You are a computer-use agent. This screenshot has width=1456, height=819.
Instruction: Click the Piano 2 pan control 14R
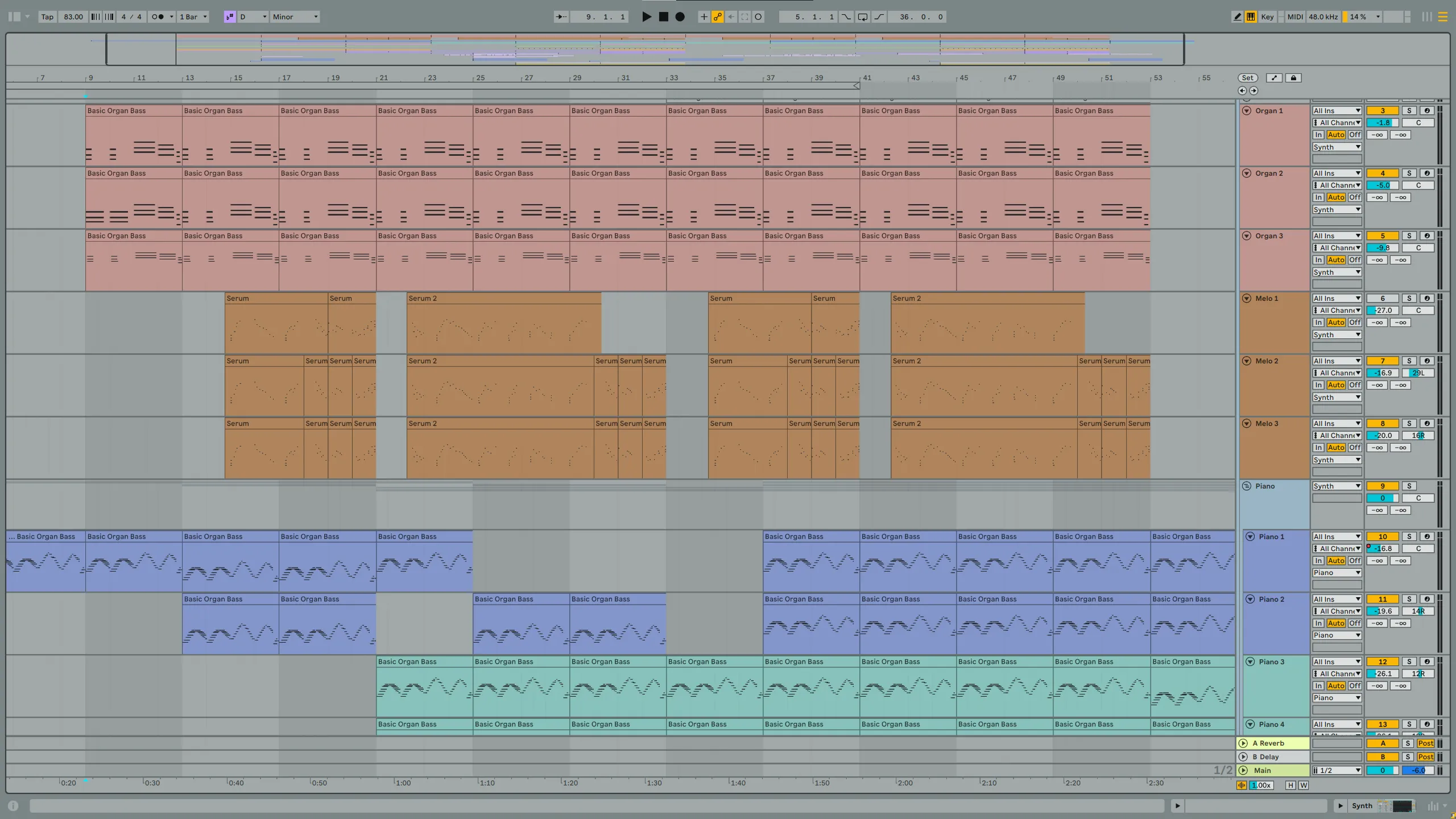pos(1418,611)
